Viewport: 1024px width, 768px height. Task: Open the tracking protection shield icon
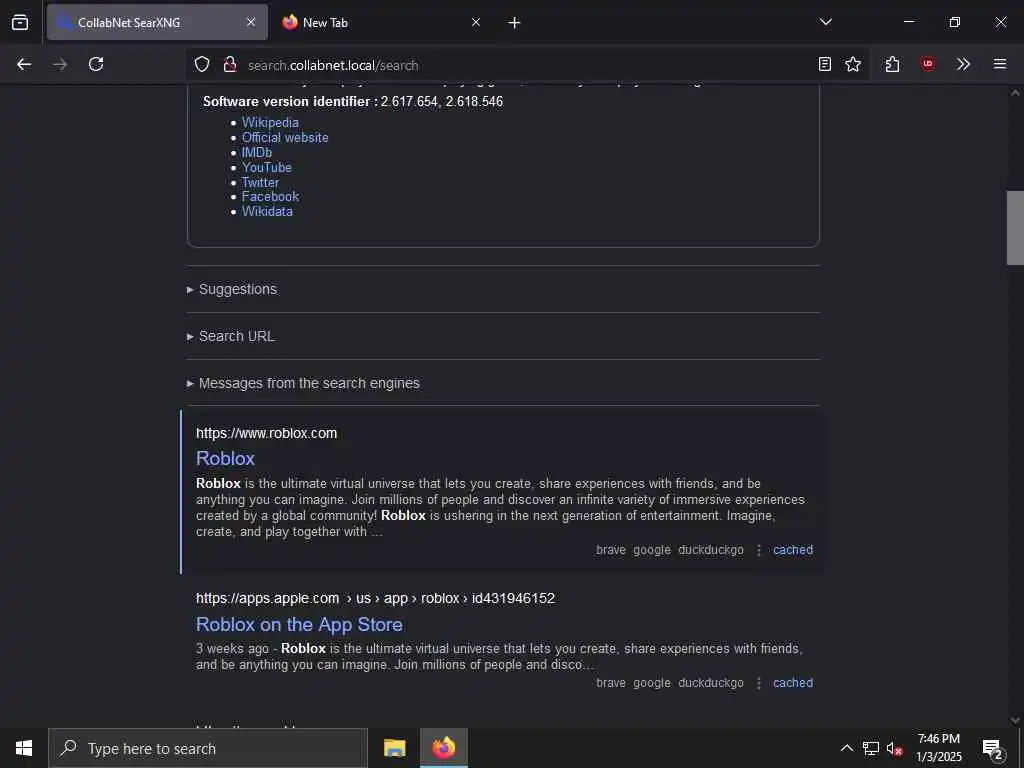click(202, 64)
